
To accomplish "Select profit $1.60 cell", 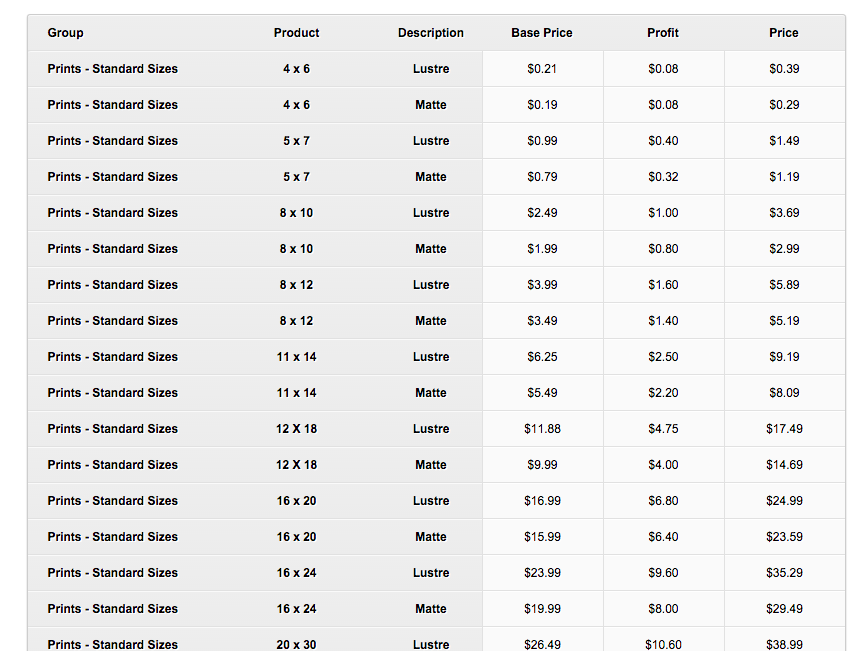I will pos(664,285).
